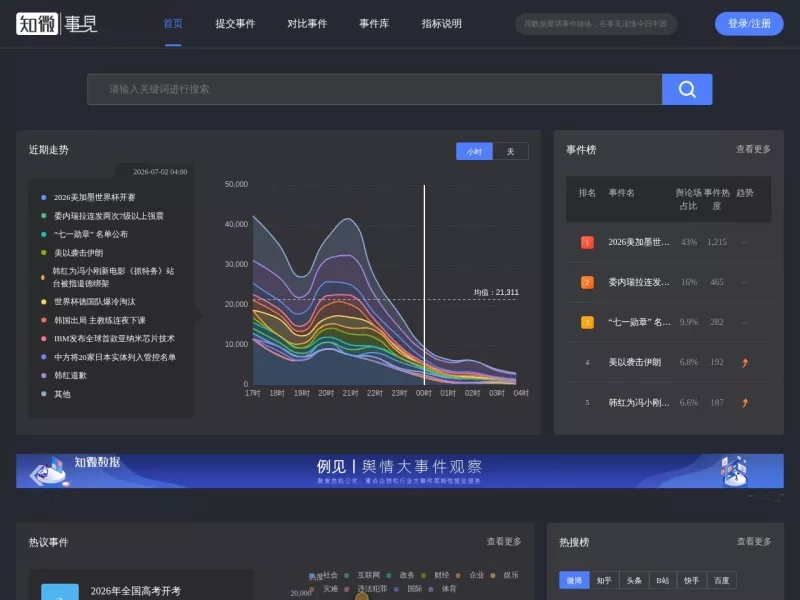Click upward trend arrow for 美以袭击伊朗
The image size is (800, 600).
pyautogui.click(x=745, y=363)
